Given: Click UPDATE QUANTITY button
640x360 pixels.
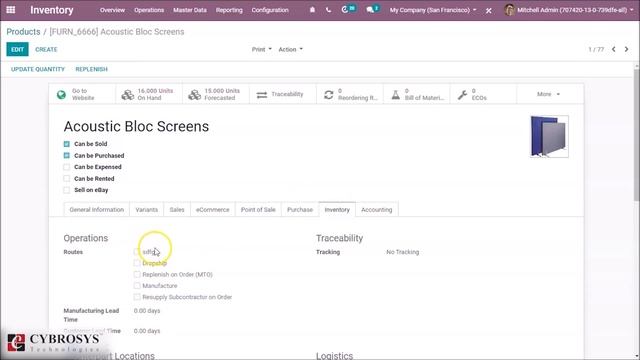Looking at the screenshot, I should pyautogui.click(x=38, y=69).
